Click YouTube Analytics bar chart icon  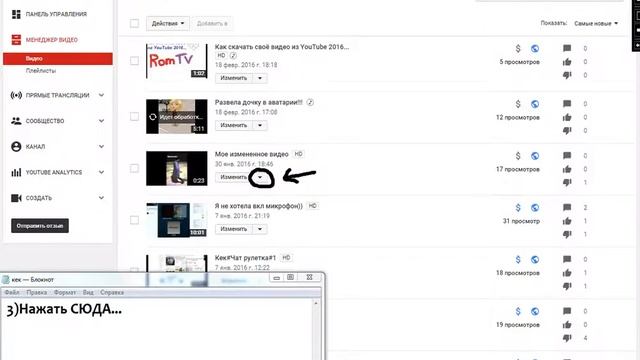(x=16, y=172)
